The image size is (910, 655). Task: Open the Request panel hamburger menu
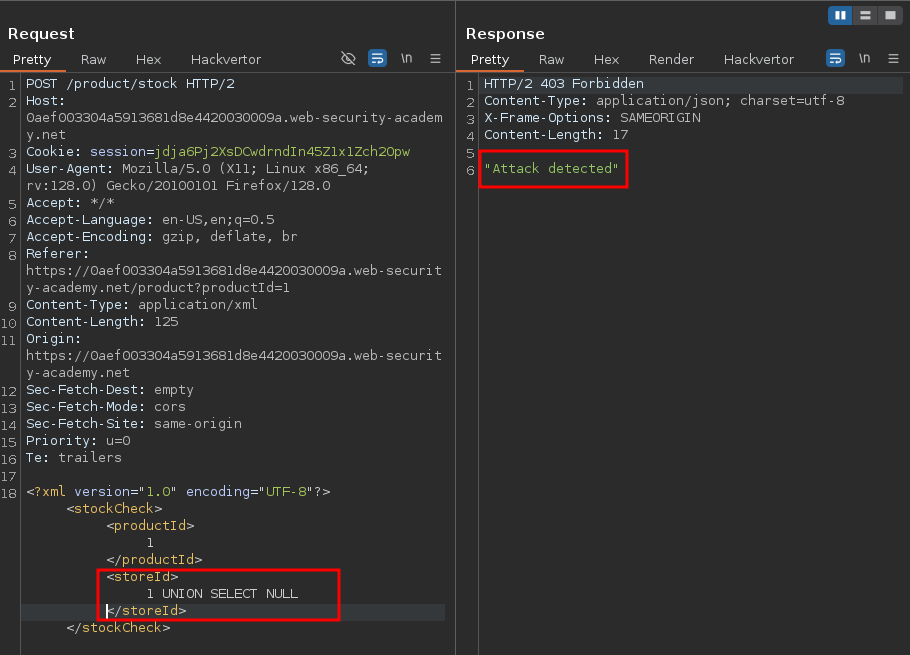(435, 59)
